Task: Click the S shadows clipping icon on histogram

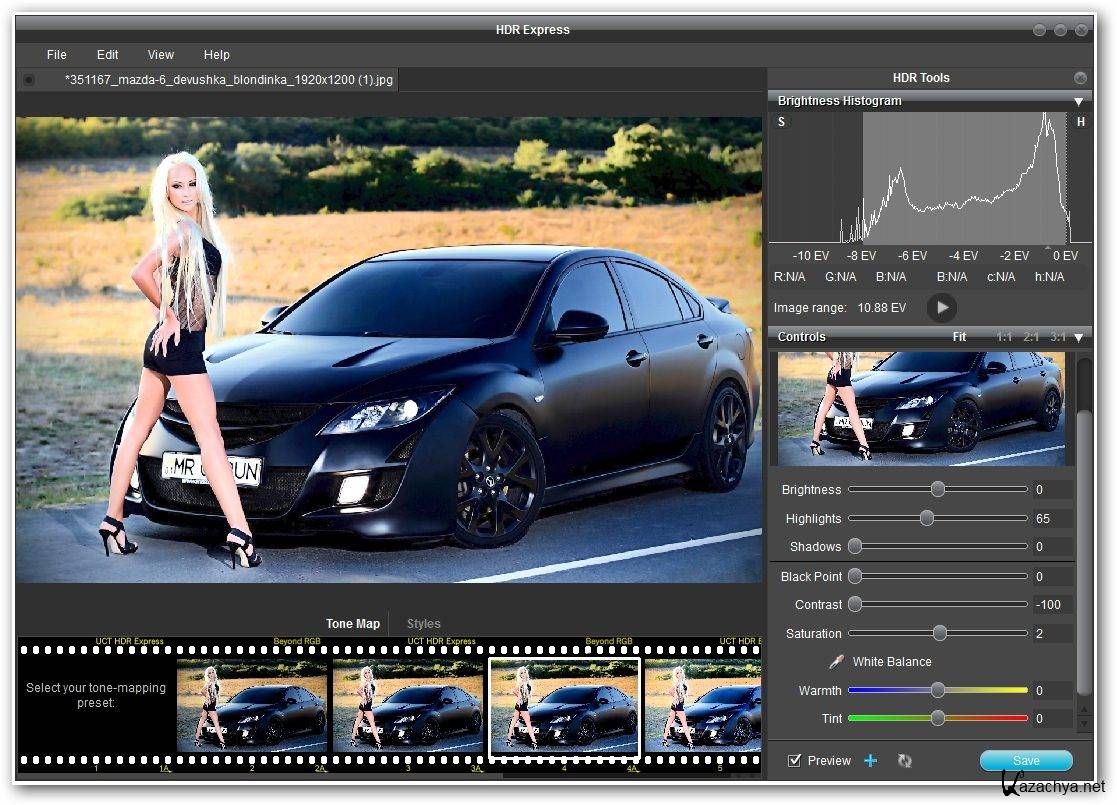Action: point(782,122)
